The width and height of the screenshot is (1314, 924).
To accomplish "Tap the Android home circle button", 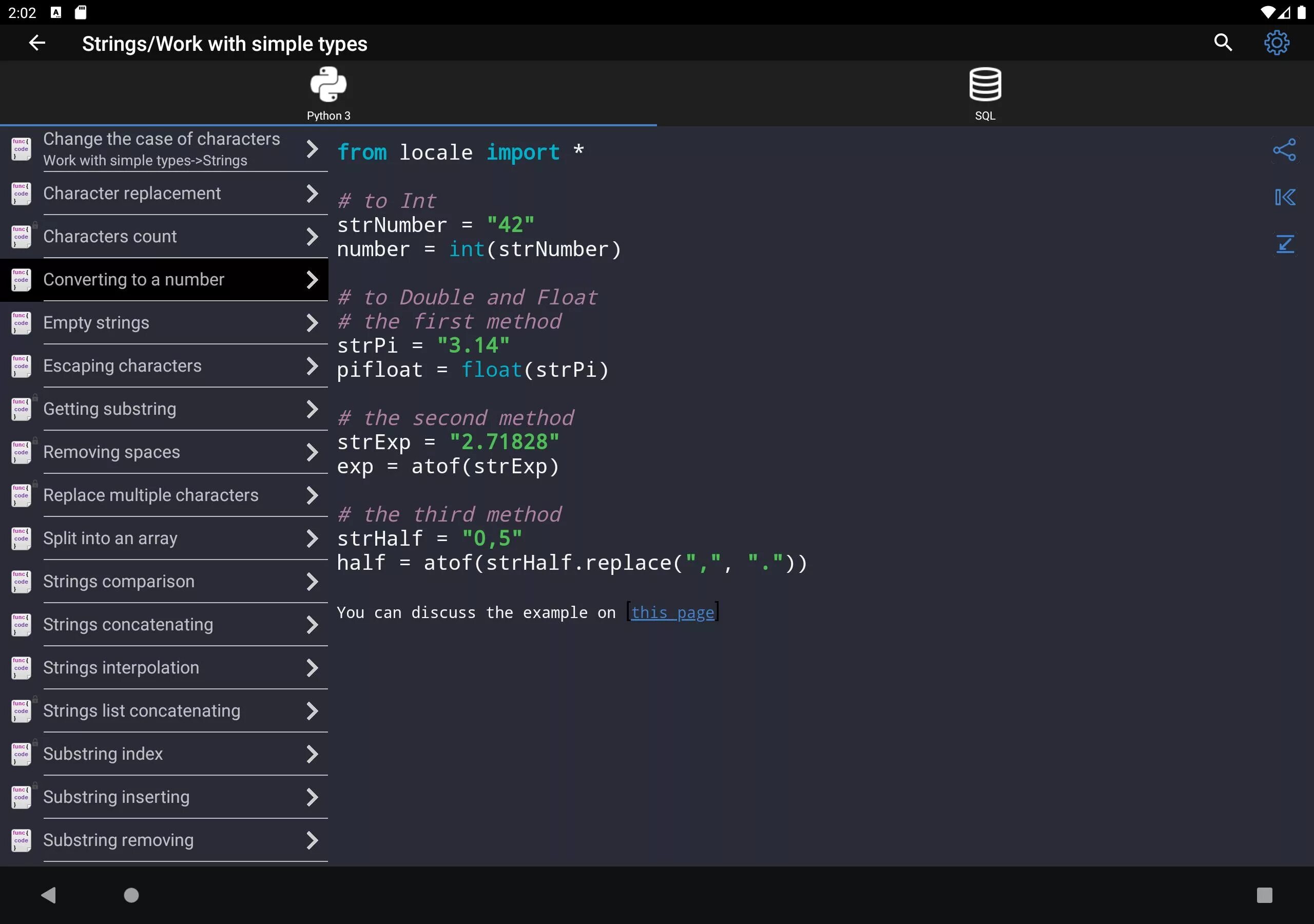I will coord(131,895).
